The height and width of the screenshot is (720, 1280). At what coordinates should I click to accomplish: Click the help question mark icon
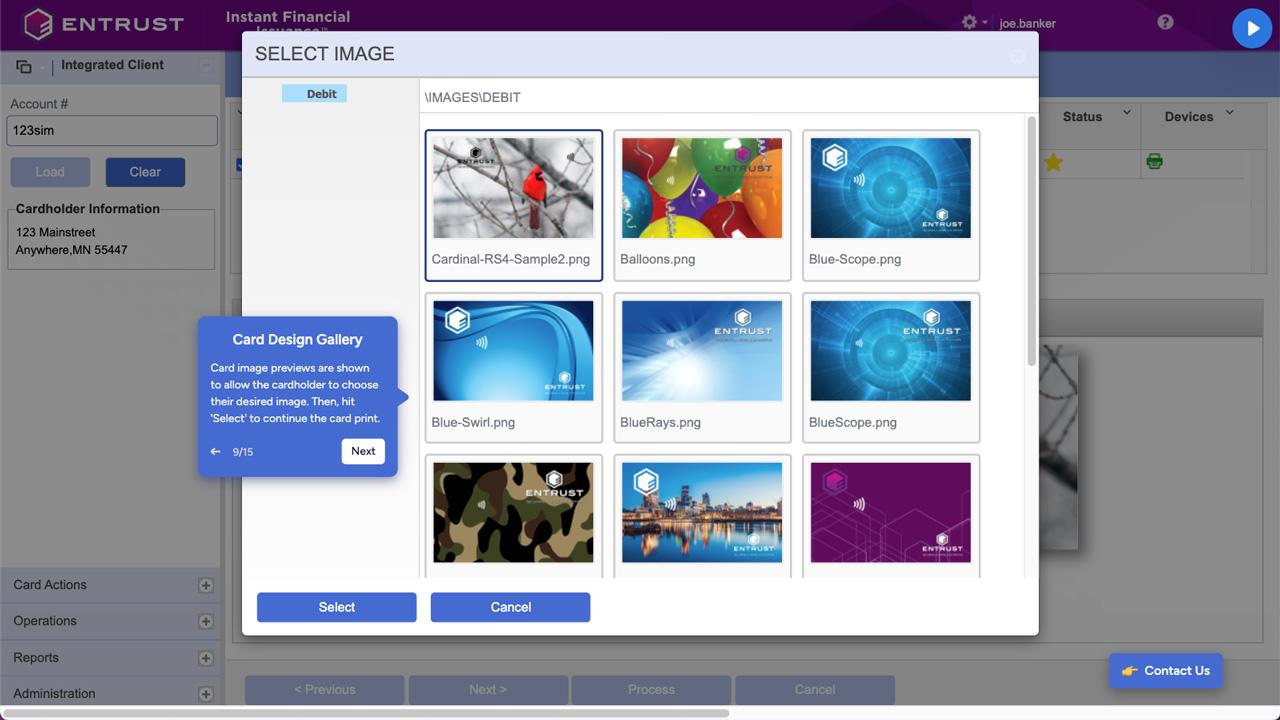(x=1165, y=22)
